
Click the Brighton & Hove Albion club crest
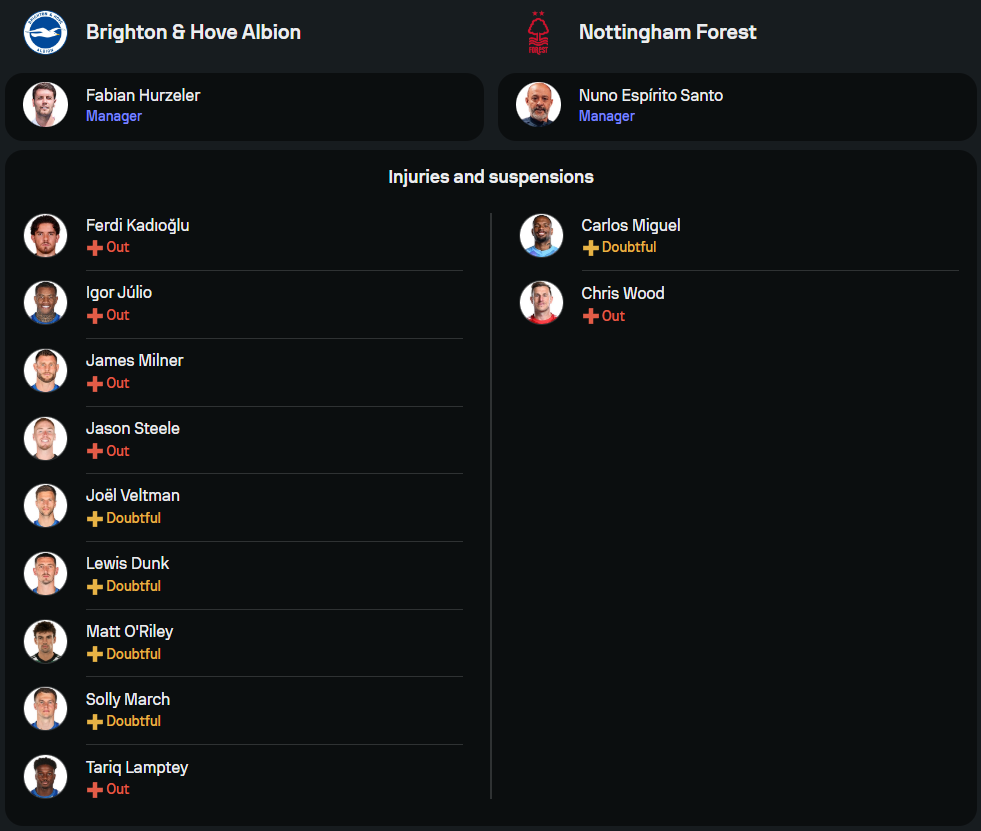pos(45,32)
